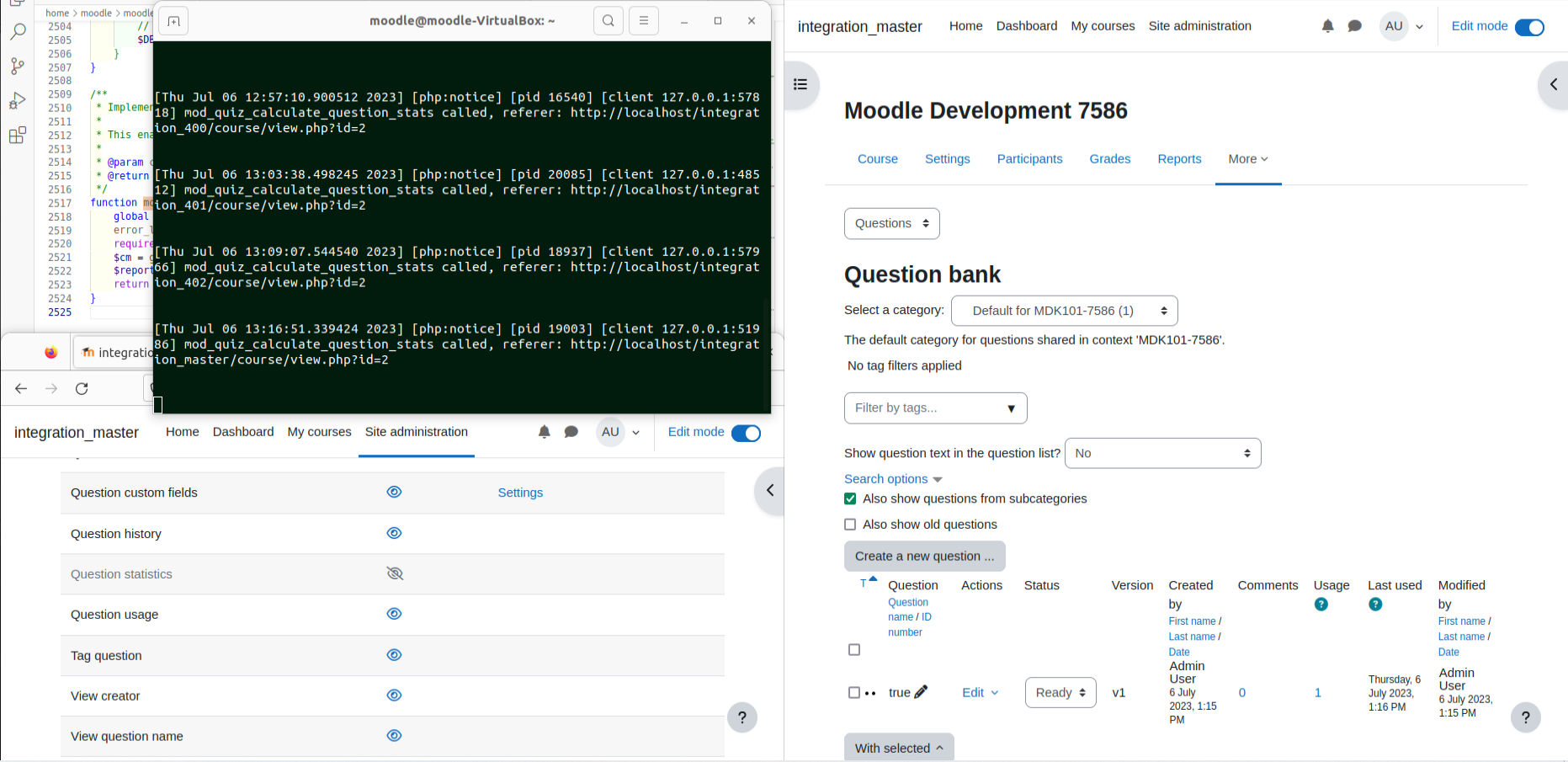Toggle Edit mode switch in left window

746,433
